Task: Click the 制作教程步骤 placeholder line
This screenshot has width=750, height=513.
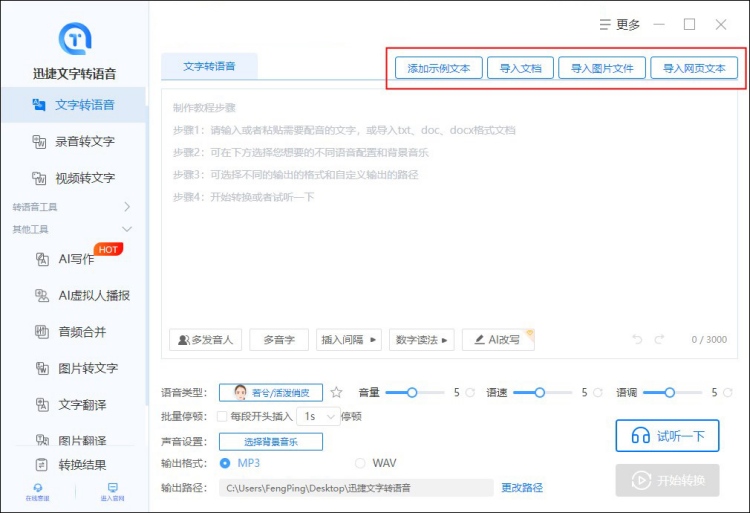Action: [204, 108]
